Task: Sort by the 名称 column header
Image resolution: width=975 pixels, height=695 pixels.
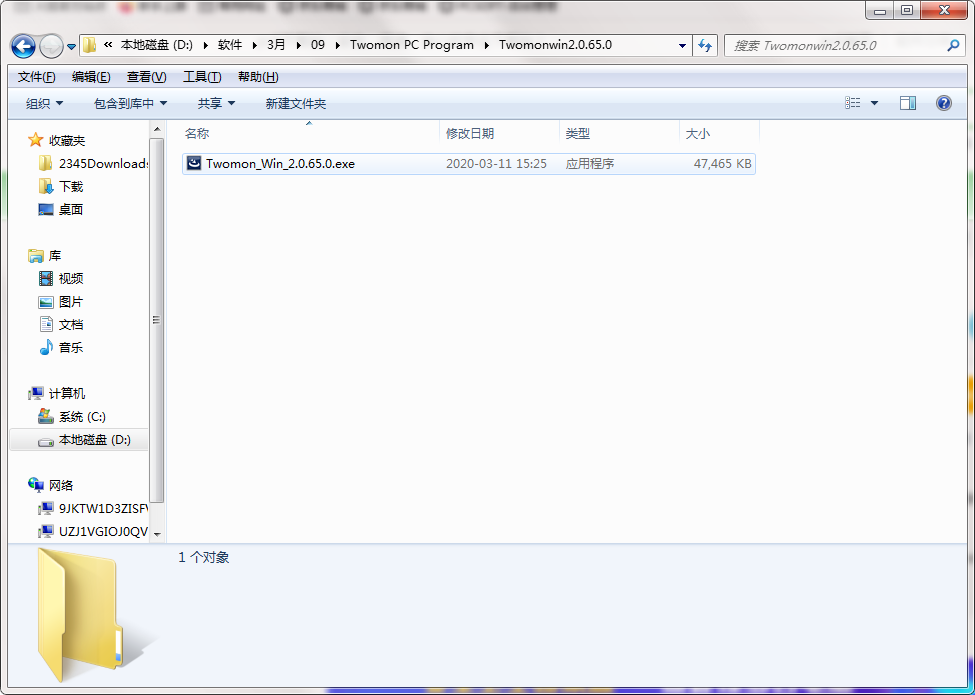Action: point(310,134)
